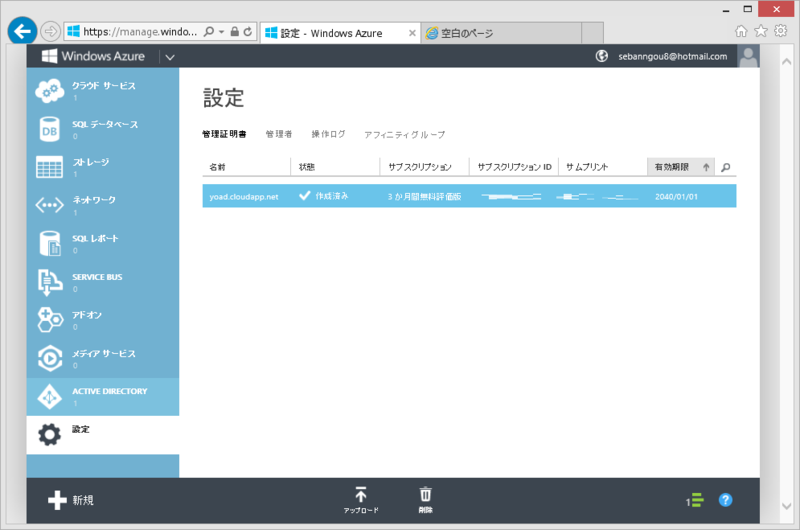800x530 pixels.
Task: Select the 設定 - Windows Azure browser tab
Action: (x=340, y=33)
